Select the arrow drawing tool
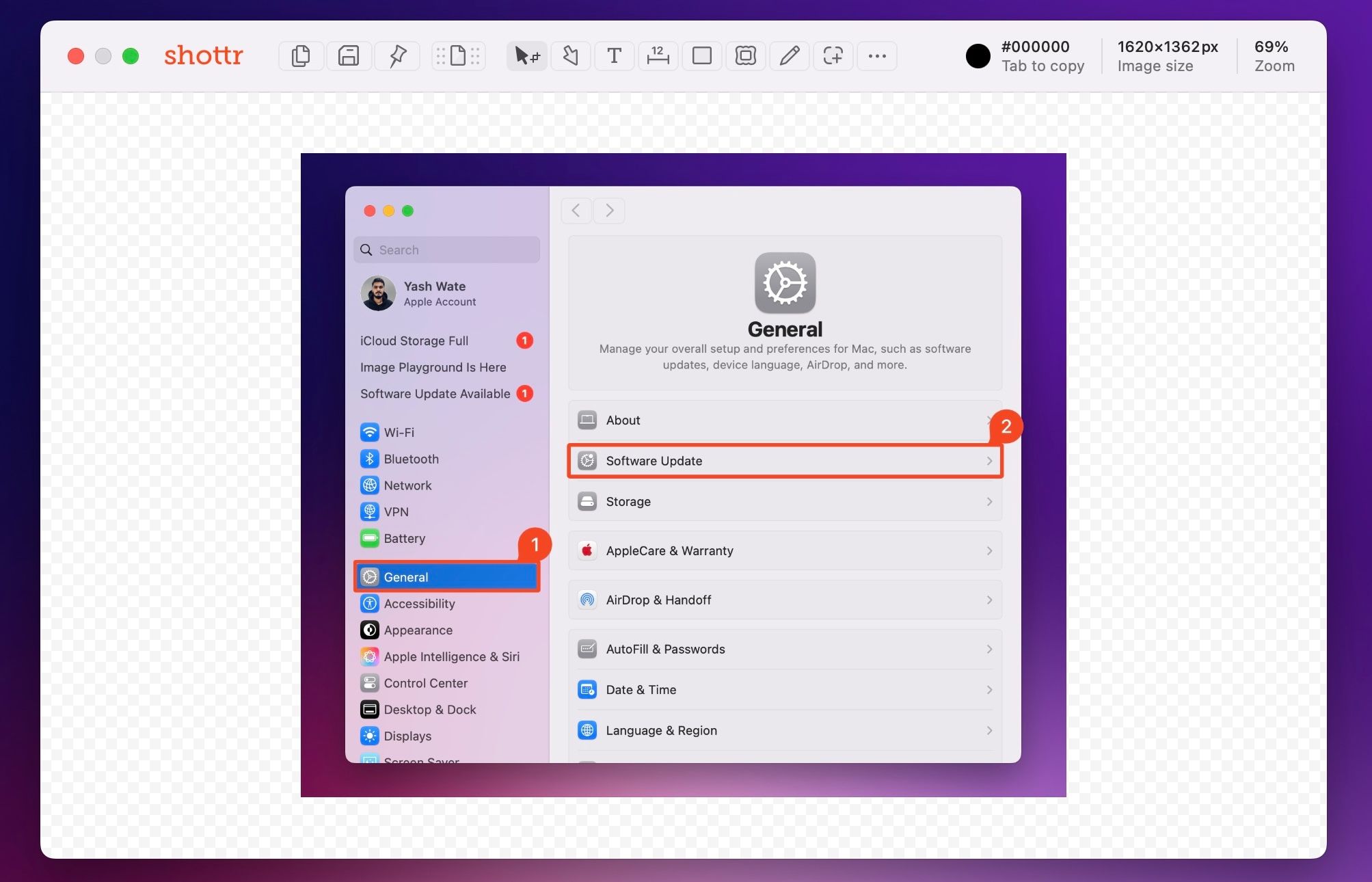The image size is (1372, 882). point(570,56)
